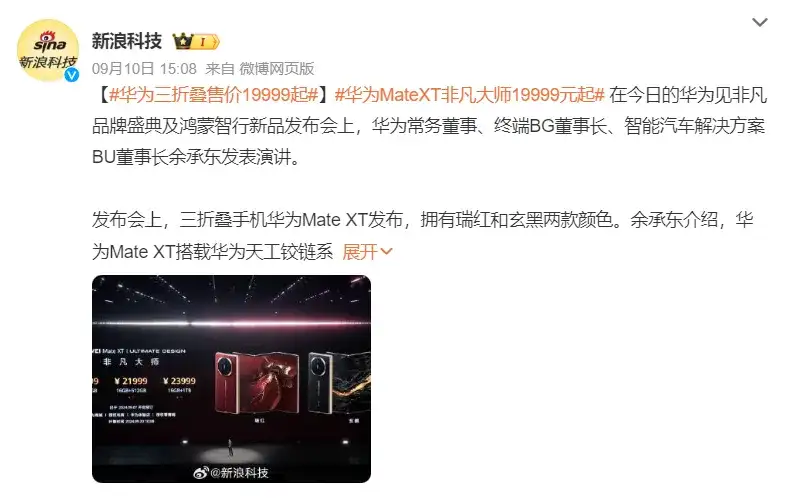Open the post options chevron menu
This screenshot has width=789, height=498.
pyautogui.click(x=759, y=22)
